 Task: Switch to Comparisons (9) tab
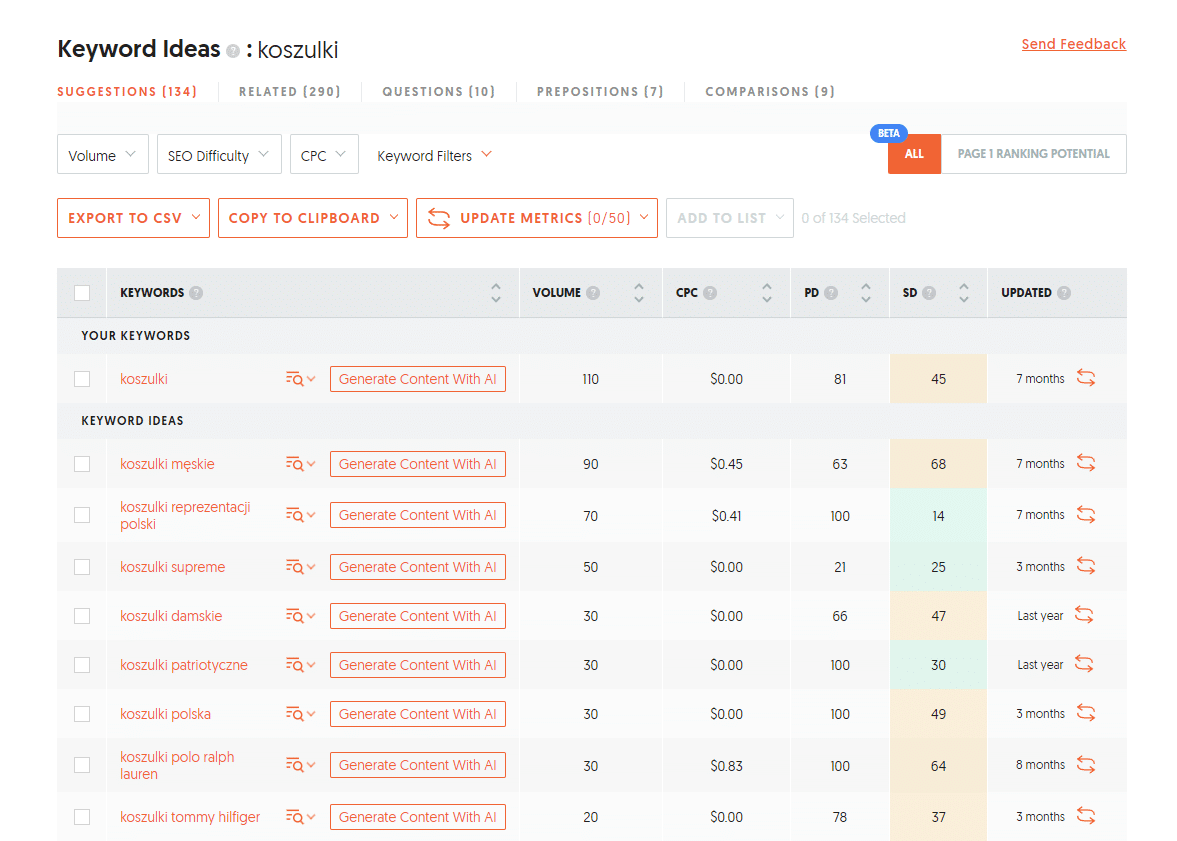point(770,92)
